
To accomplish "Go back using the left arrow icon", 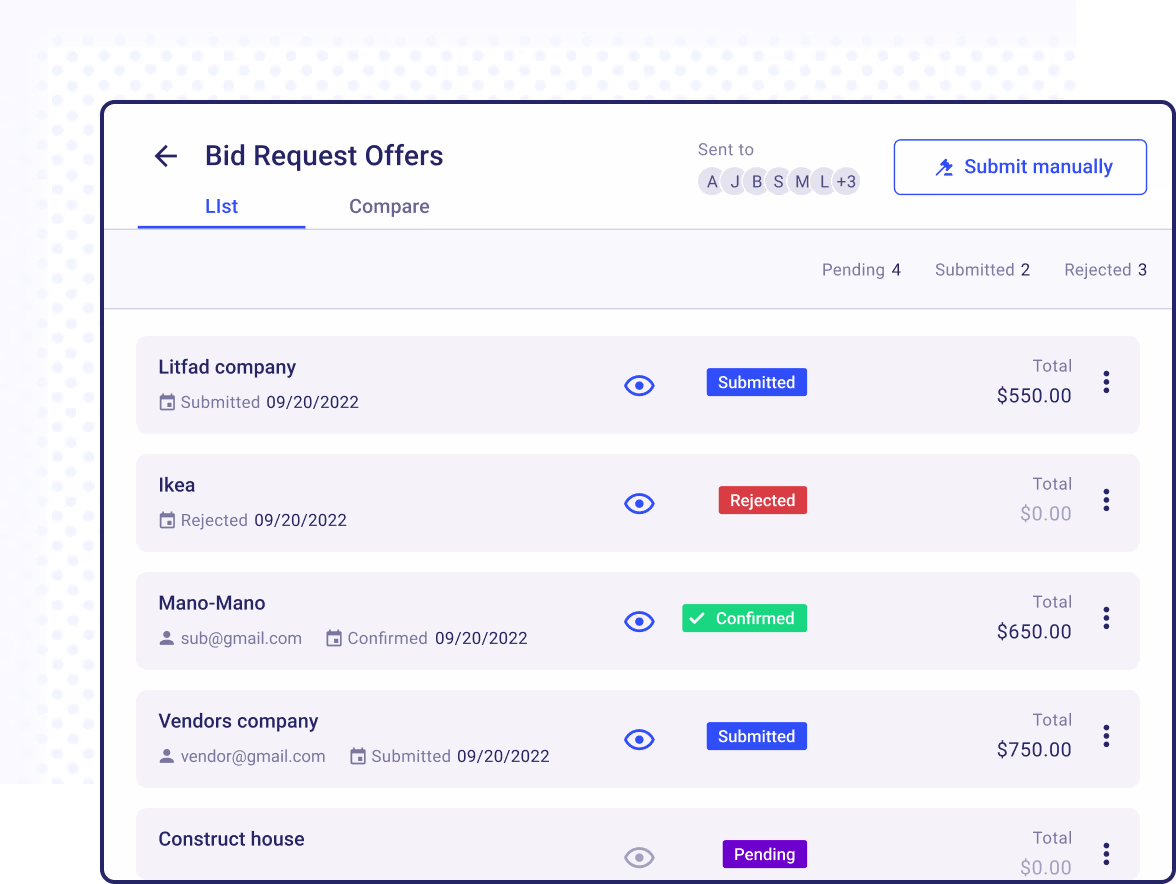I will coord(166,156).
